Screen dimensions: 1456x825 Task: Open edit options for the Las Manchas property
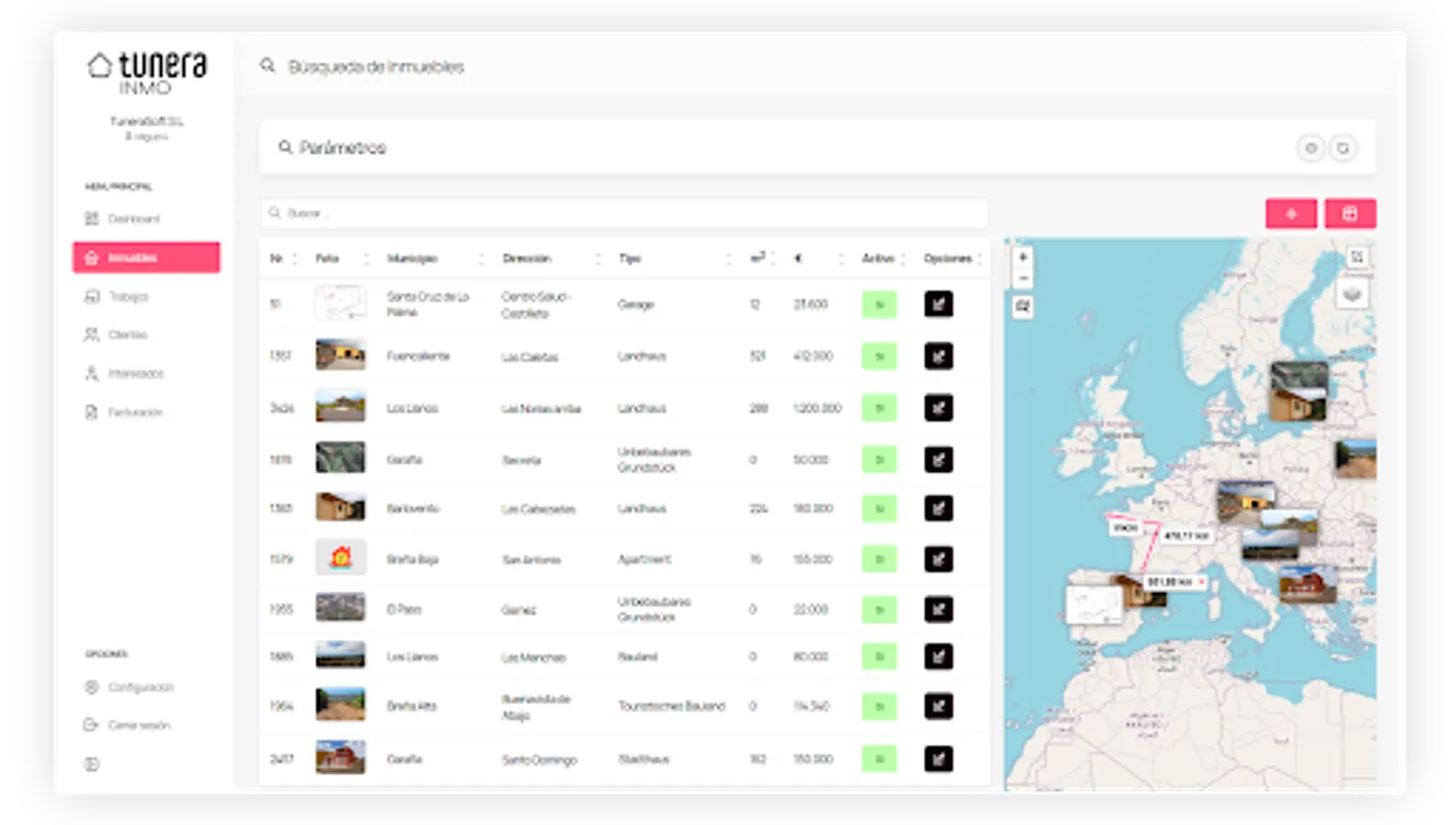[x=938, y=656]
